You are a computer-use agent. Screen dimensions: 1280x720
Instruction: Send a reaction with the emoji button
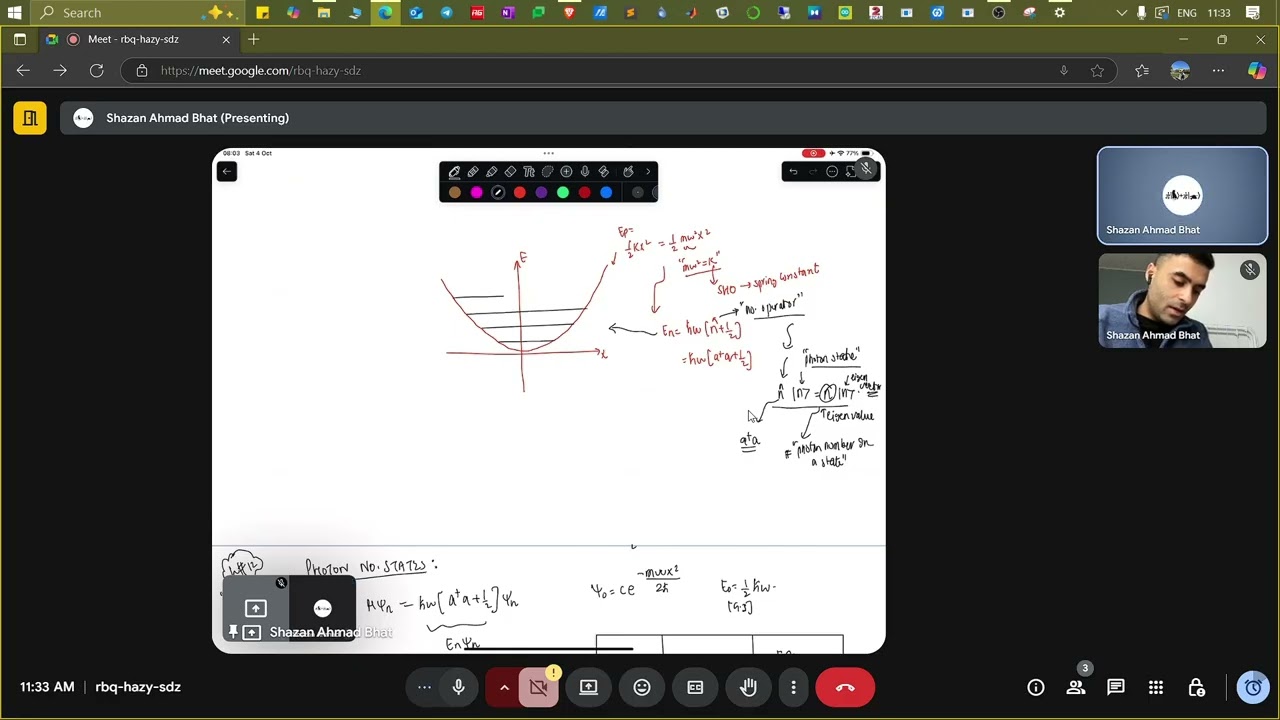point(642,687)
